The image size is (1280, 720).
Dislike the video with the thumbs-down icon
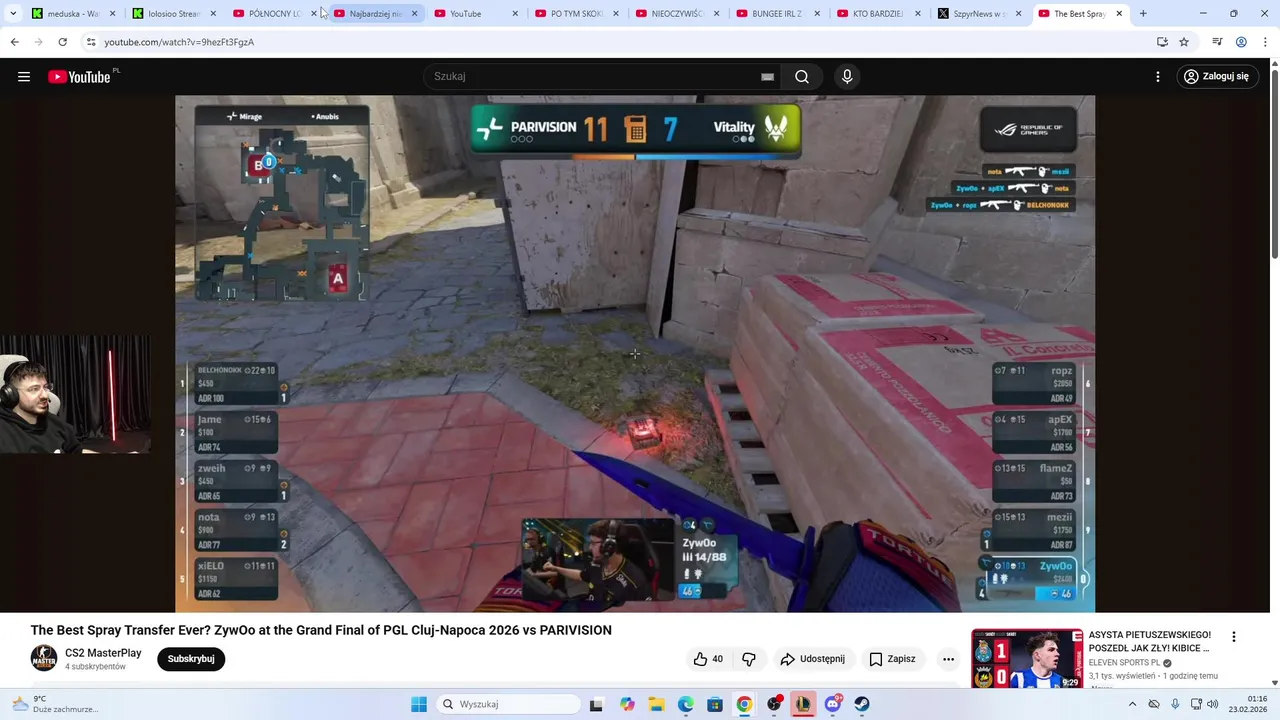pos(749,659)
